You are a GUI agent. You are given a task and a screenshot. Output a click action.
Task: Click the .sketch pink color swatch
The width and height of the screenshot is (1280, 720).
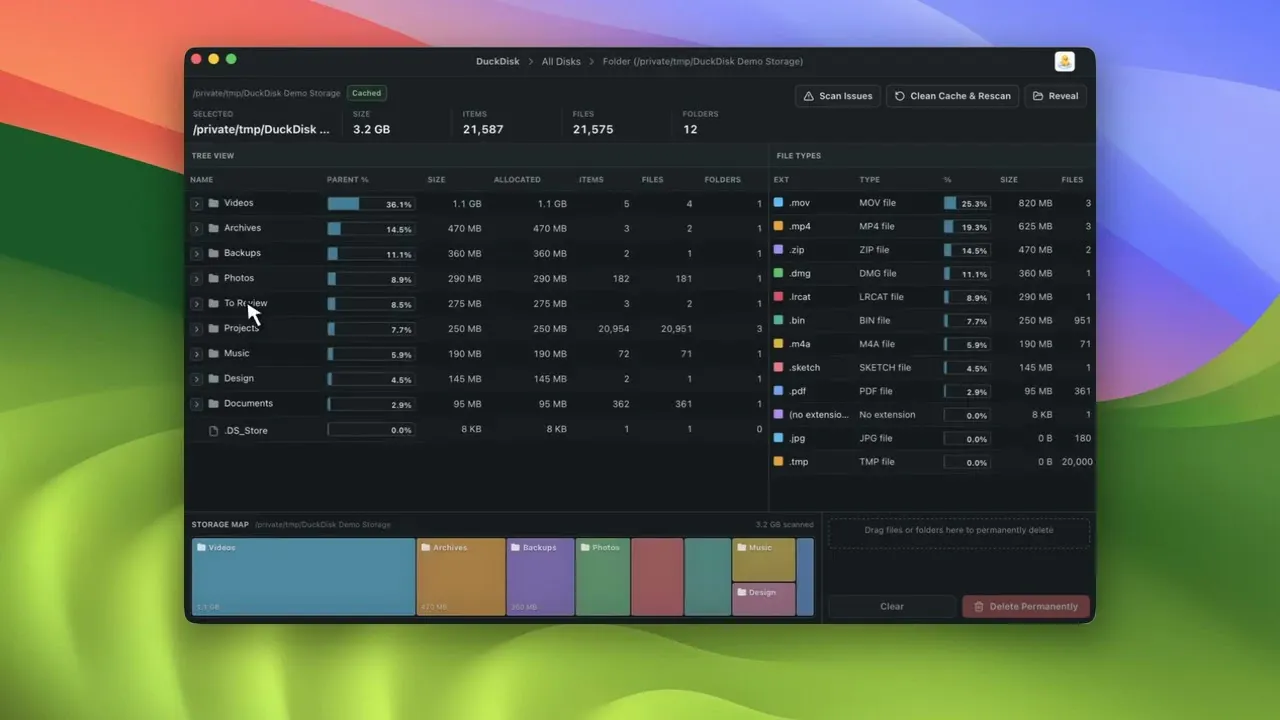(x=778, y=367)
